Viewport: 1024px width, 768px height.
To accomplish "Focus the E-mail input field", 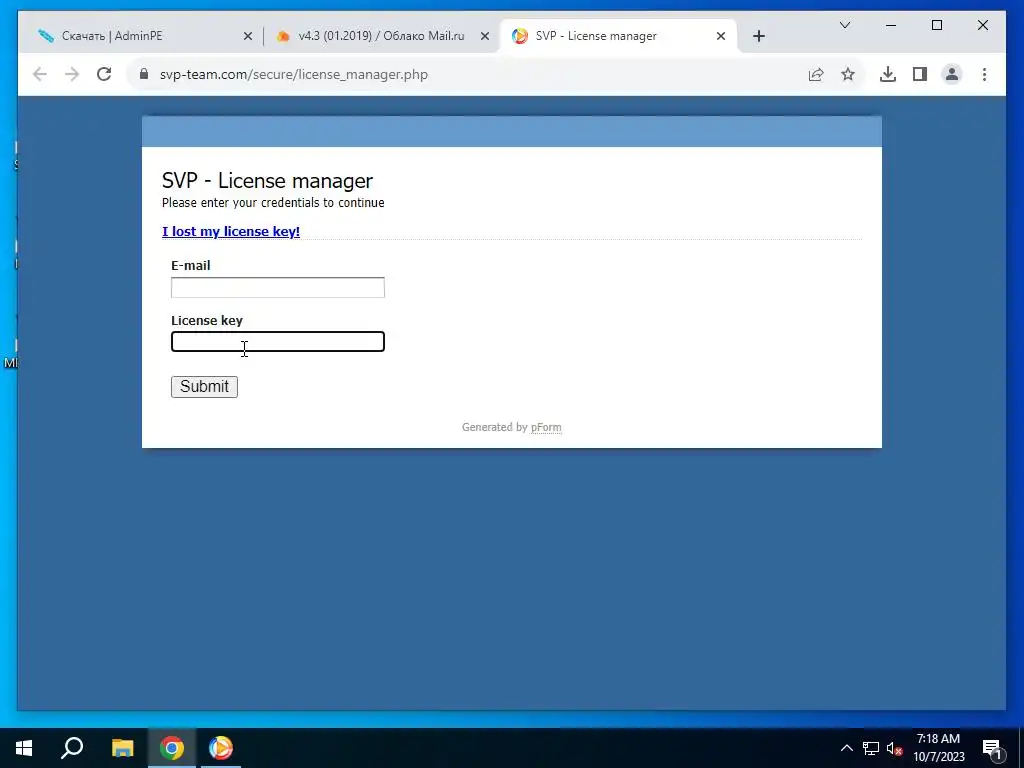I will tap(278, 287).
